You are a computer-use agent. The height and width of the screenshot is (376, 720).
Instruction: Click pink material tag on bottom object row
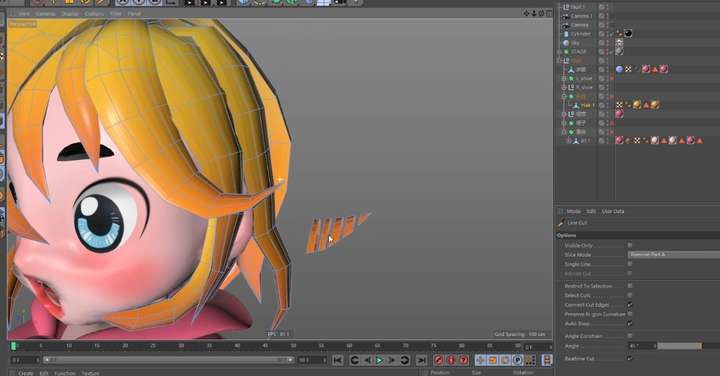pos(619,140)
